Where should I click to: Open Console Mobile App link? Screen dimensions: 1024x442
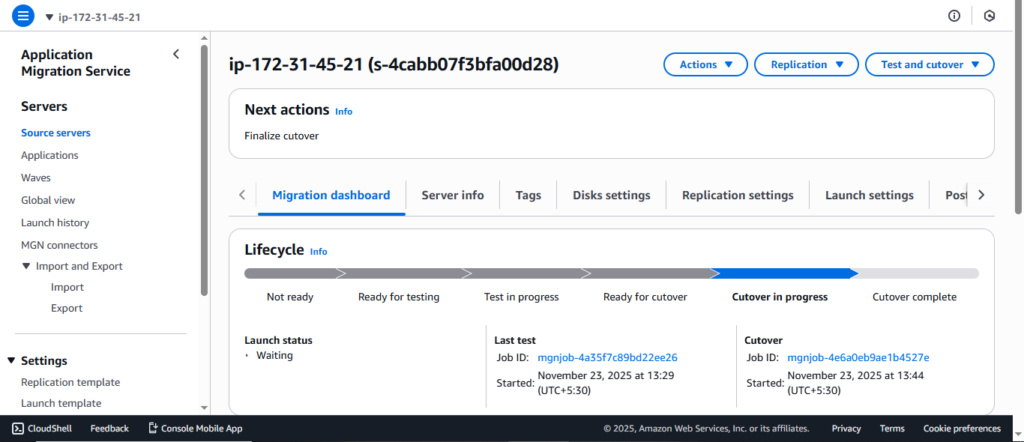[x=195, y=428]
